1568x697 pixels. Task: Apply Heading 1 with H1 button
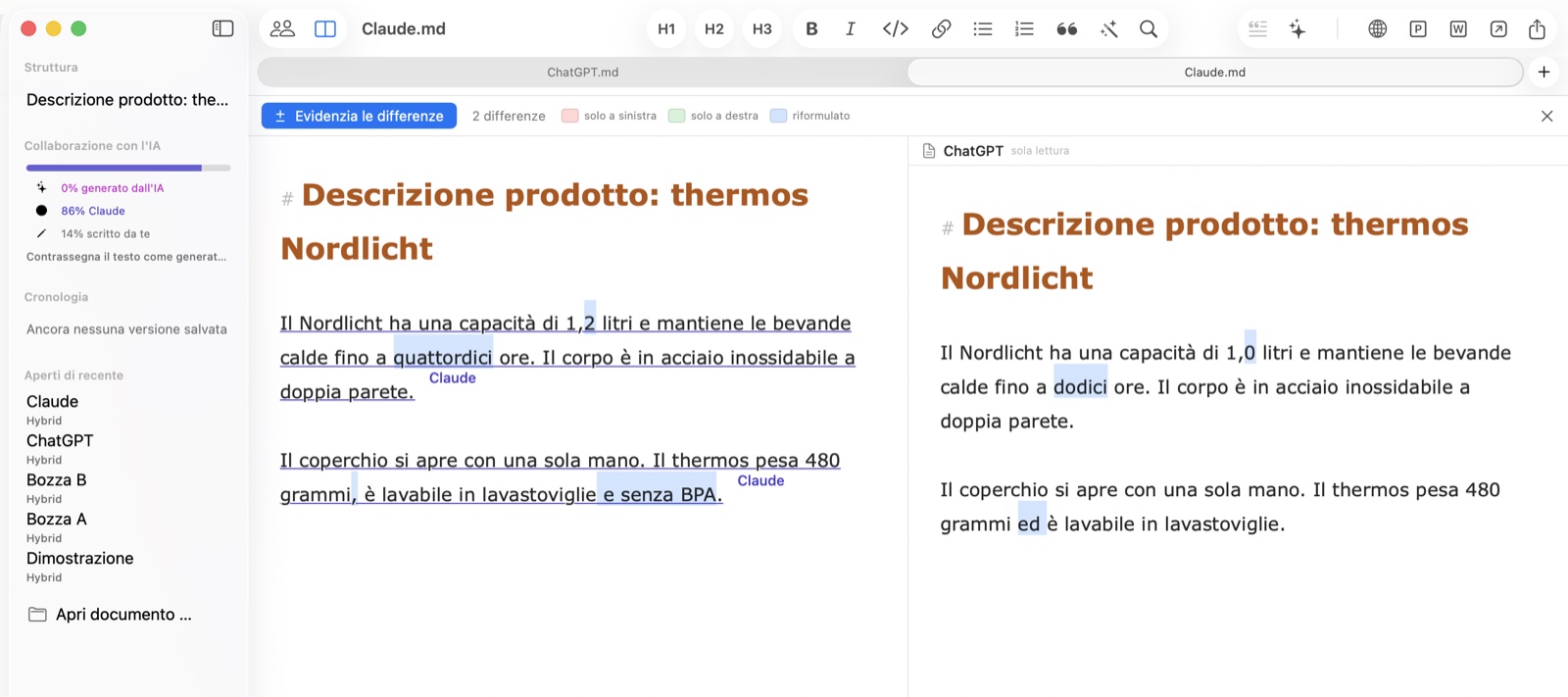(x=666, y=28)
